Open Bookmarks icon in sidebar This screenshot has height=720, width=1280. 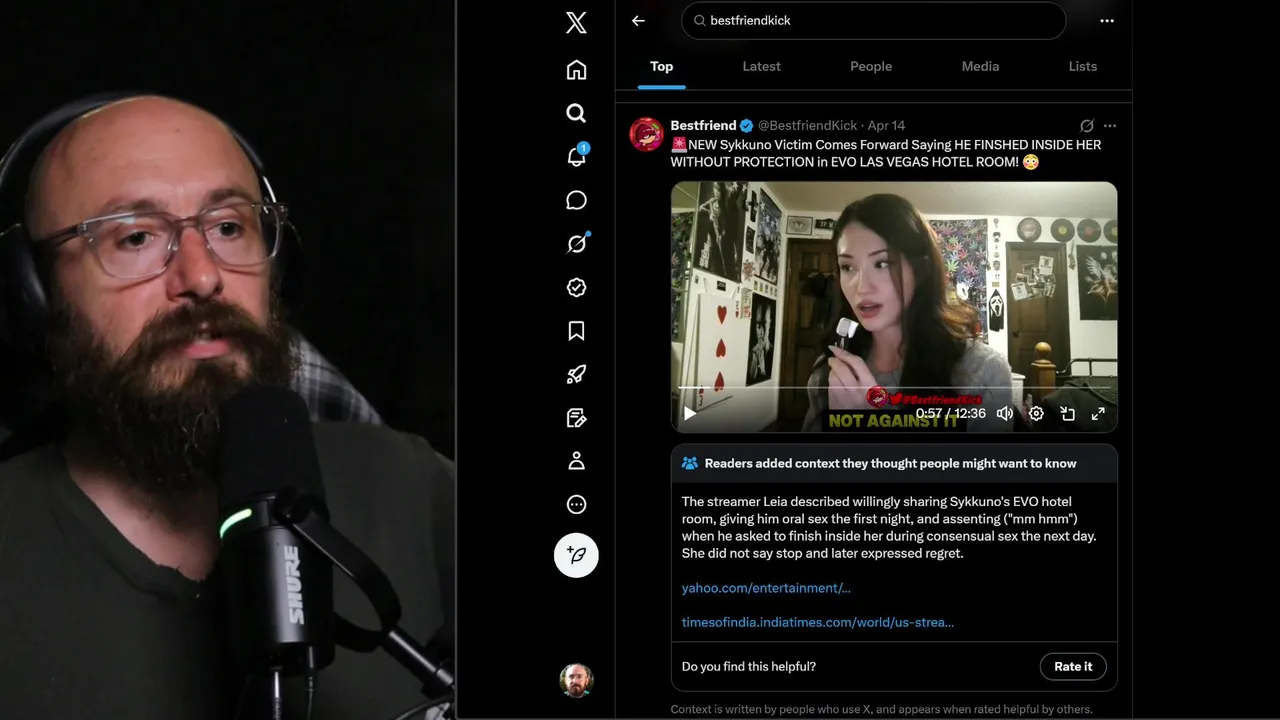click(576, 331)
